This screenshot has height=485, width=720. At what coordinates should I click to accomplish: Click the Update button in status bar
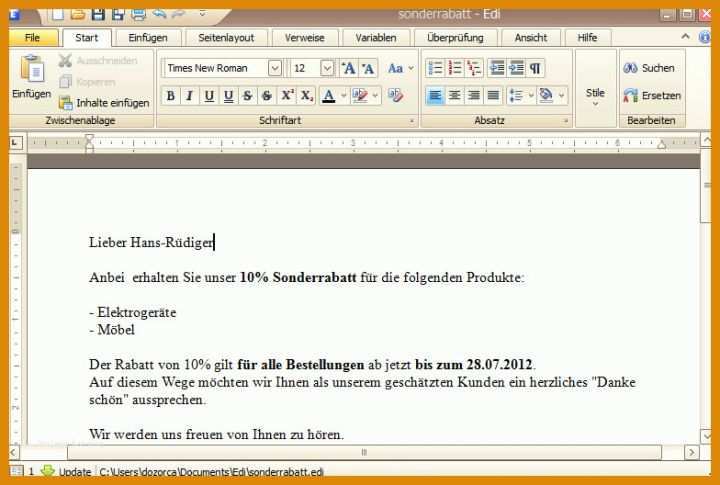[x=66, y=472]
